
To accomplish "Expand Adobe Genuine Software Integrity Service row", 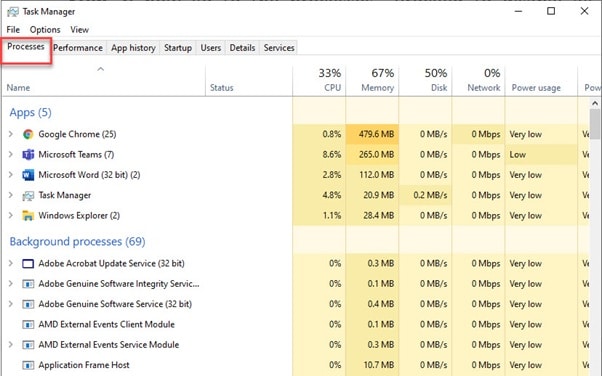I will (x=11, y=284).
